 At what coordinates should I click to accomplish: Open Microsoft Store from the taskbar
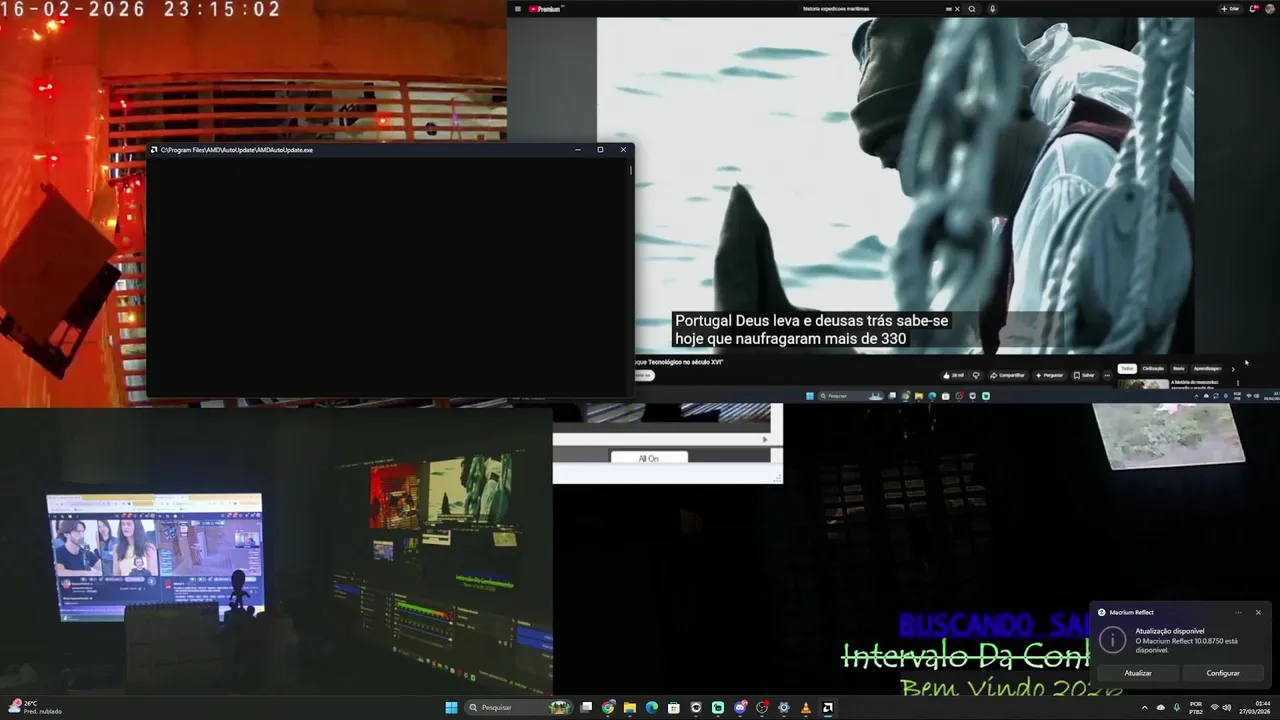(674, 708)
